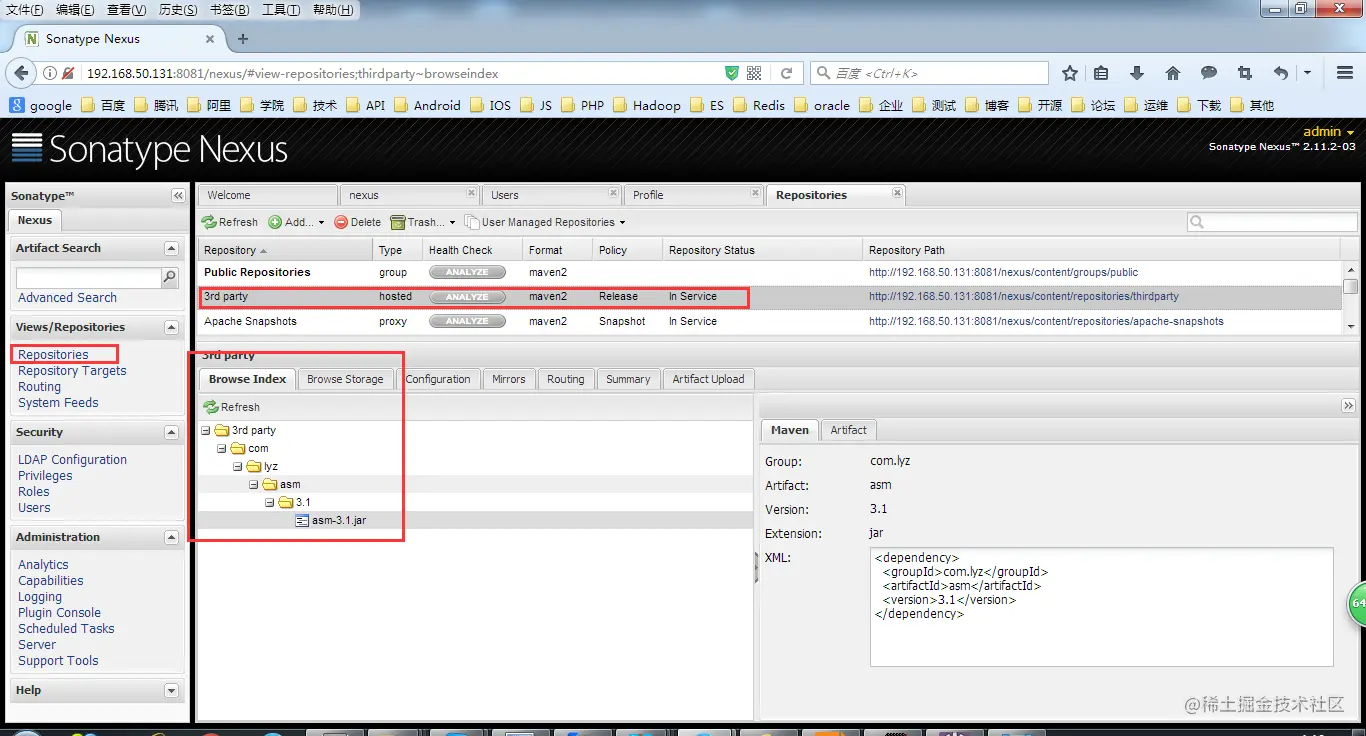The height and width of the screenshot is (736, 1366).
Task: Click the Delete repository button
Action: 357,222
